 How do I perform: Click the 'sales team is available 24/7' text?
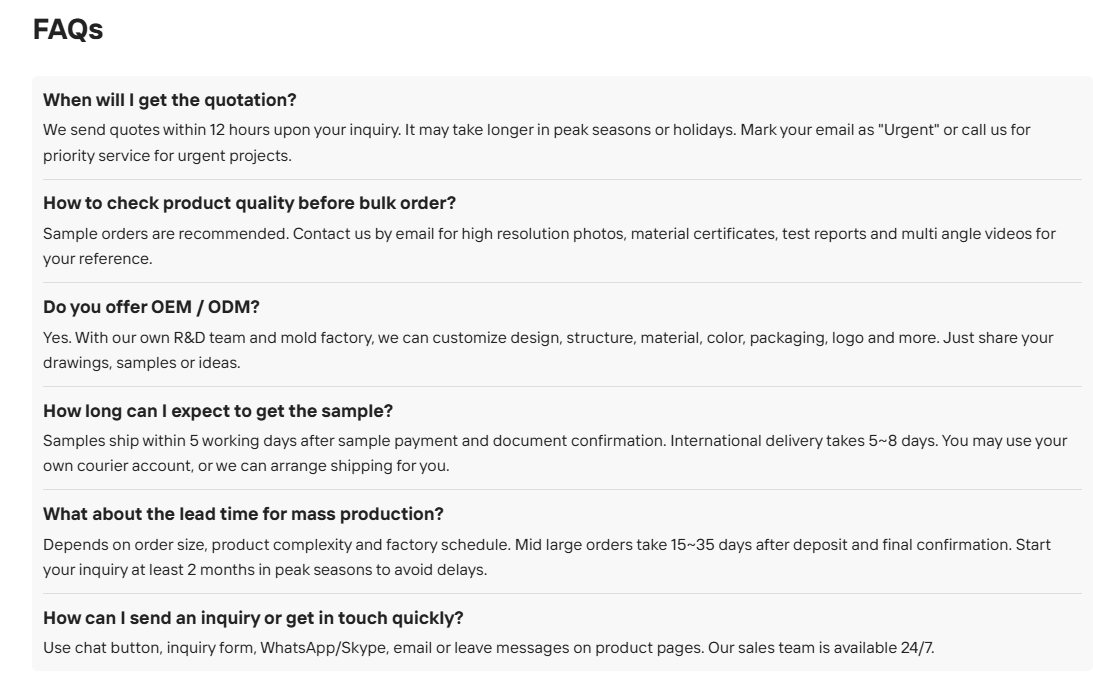coord(821,647)
